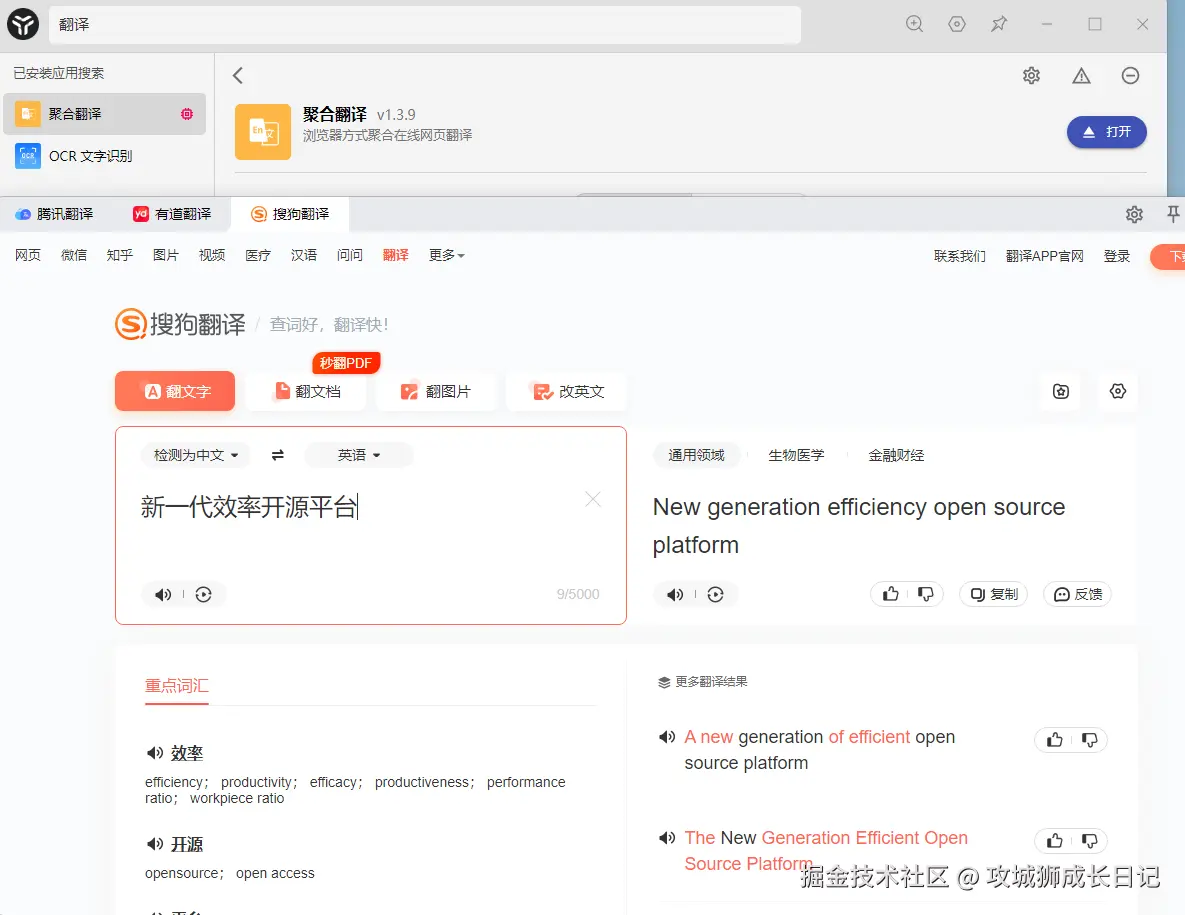Thumbs up 'A new generation of efficient' result

[x=1054, y=740]
